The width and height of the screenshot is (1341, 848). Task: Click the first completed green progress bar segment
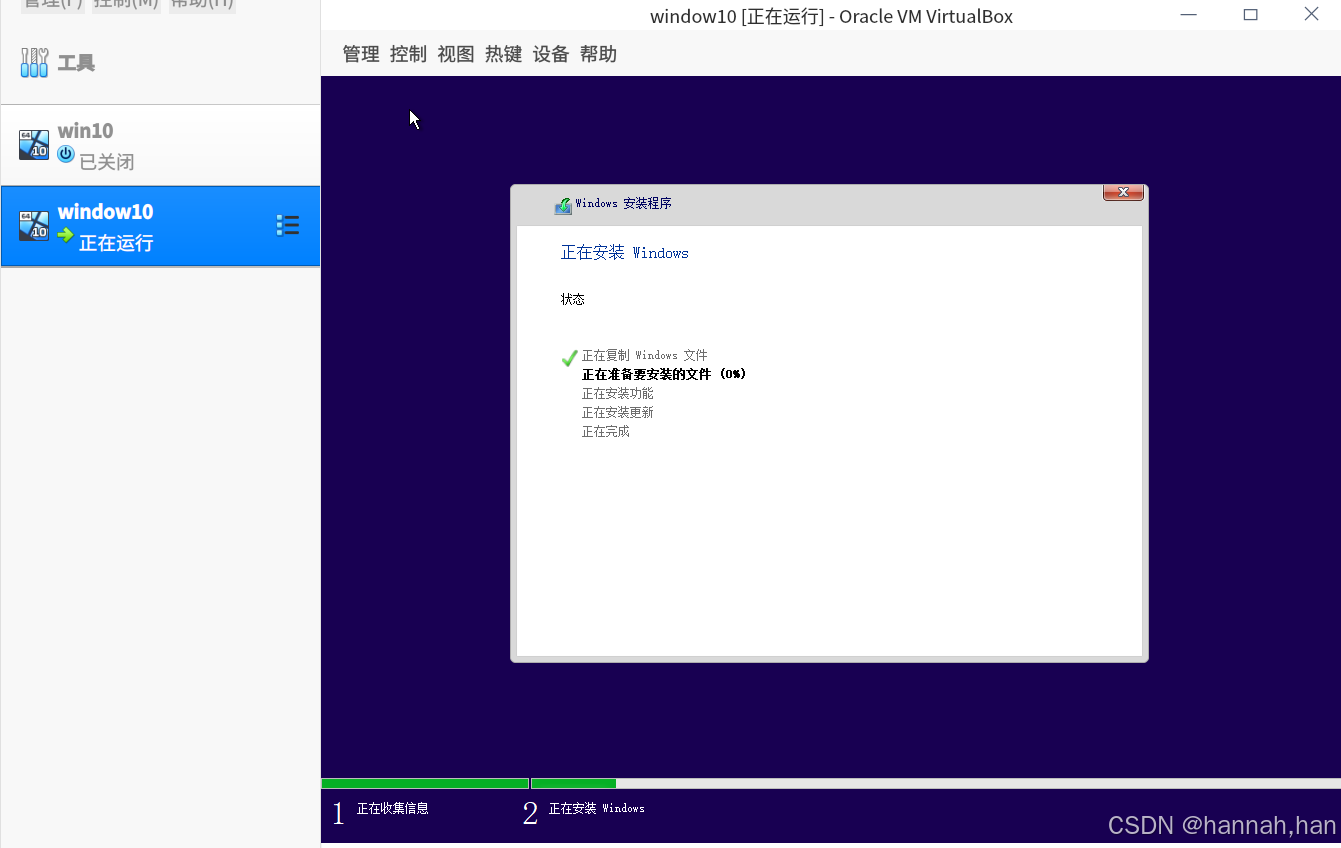[425, 783]
